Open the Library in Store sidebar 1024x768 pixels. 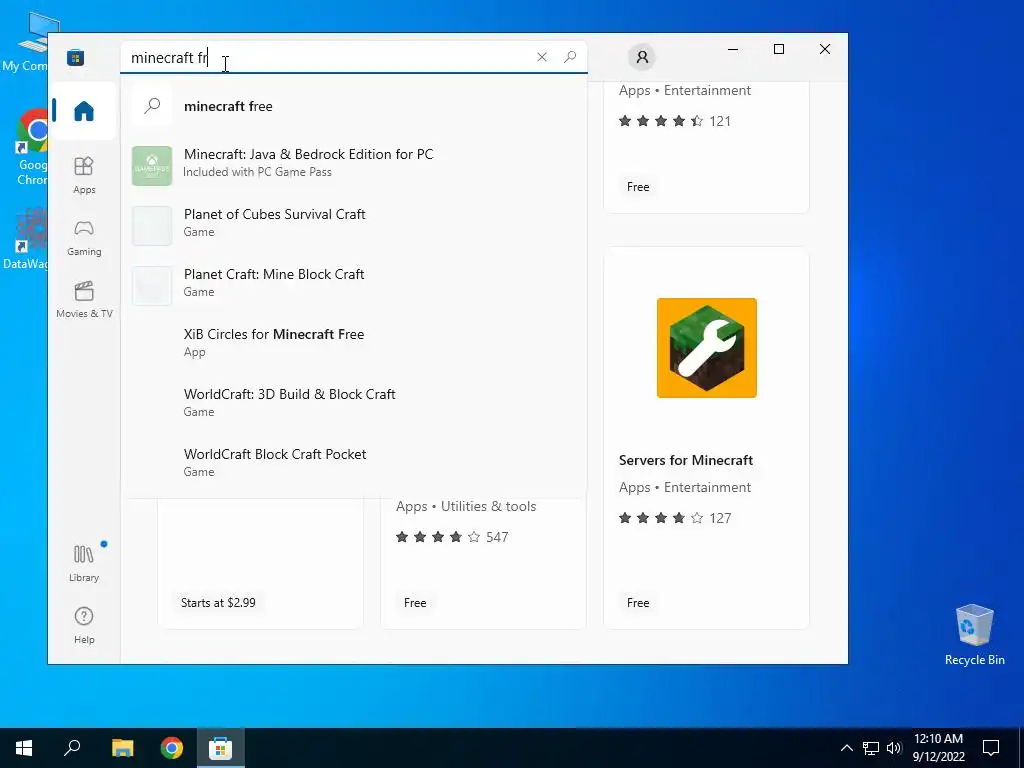[84, 563]
